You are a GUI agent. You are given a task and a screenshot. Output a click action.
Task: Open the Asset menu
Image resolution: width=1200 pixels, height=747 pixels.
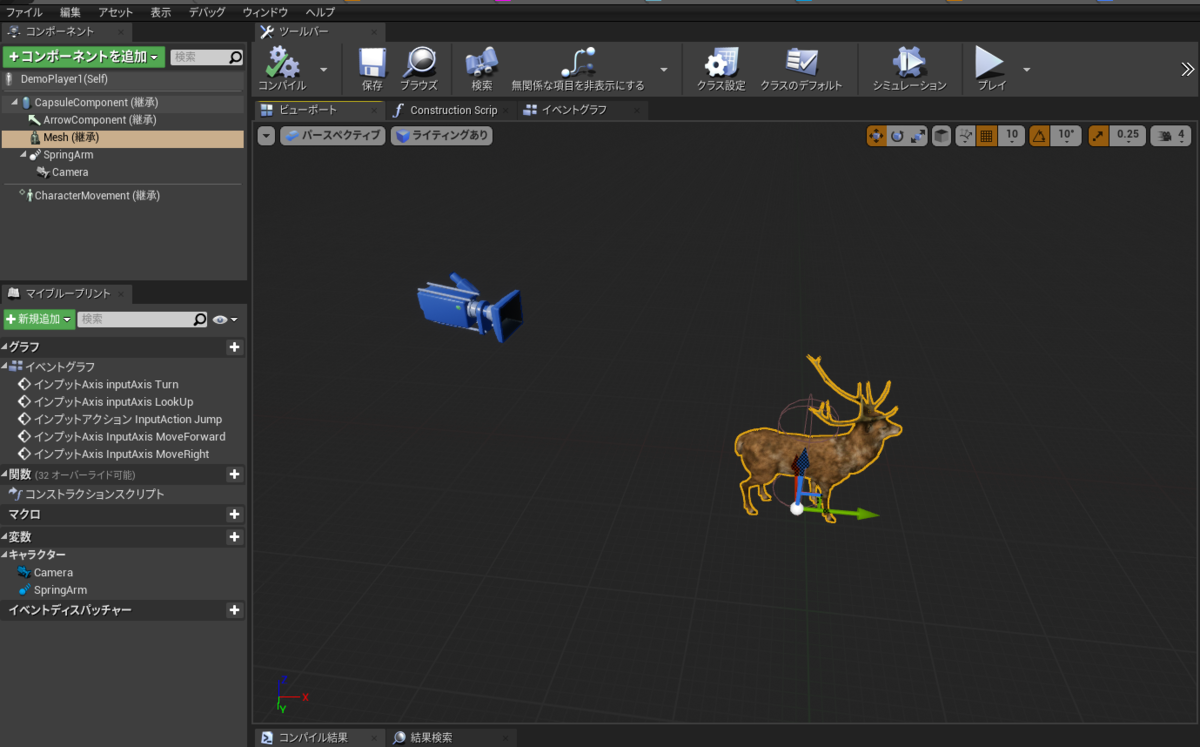[x=115, y=12]
